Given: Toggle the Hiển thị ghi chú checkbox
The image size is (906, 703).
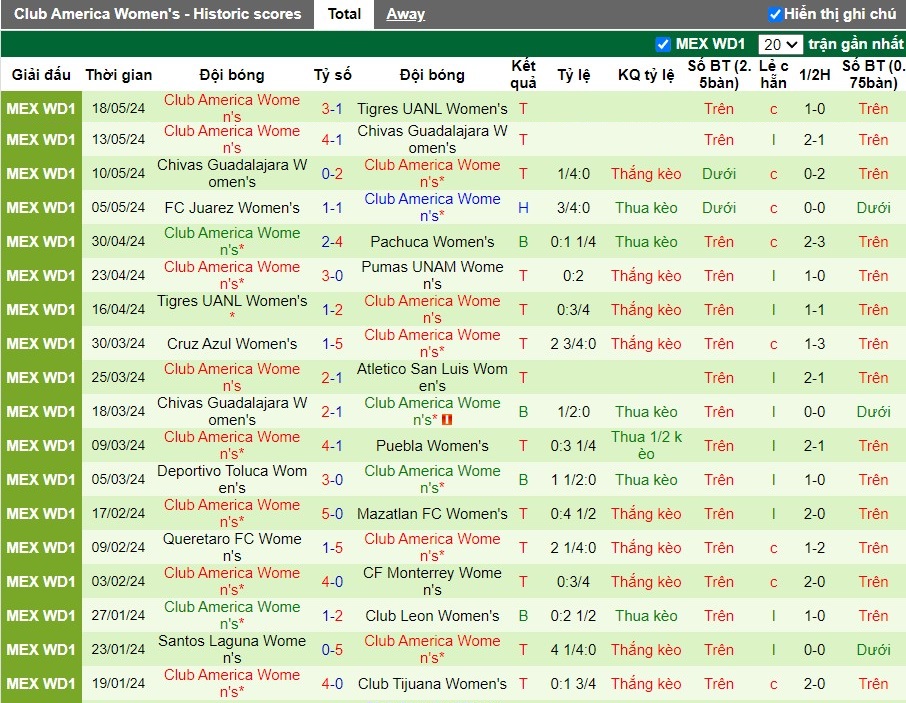Looking at the screenshot, I should click(774, 14).
